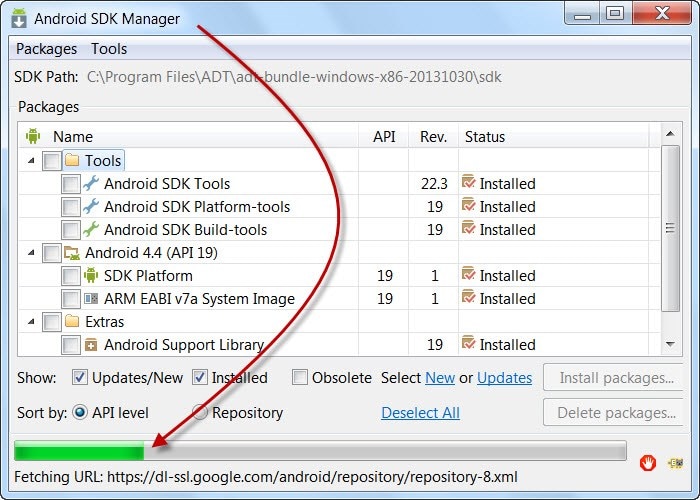Image resolution: width=700 pixels, height=500 pixels.
Task: Click the wrench icon beside Android SDK Platform-tools
Action: 91,206
